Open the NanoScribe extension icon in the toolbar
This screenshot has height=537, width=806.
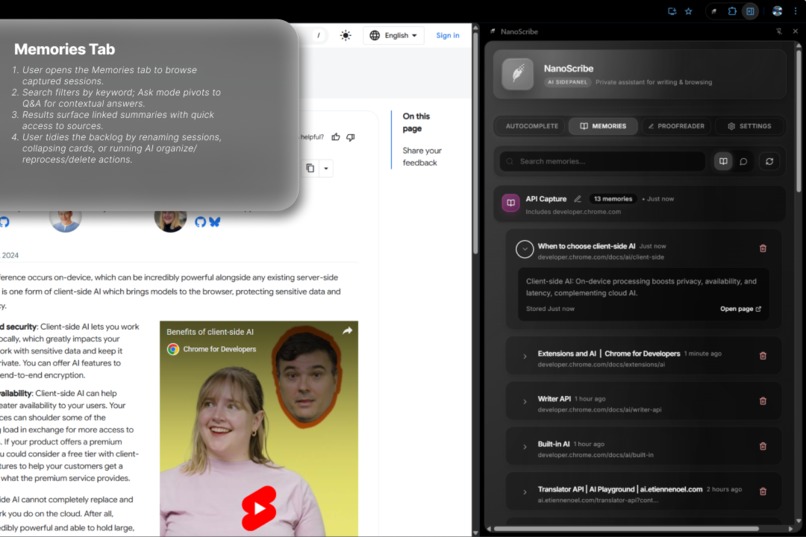pyautogui.click(x=714, y=11)
